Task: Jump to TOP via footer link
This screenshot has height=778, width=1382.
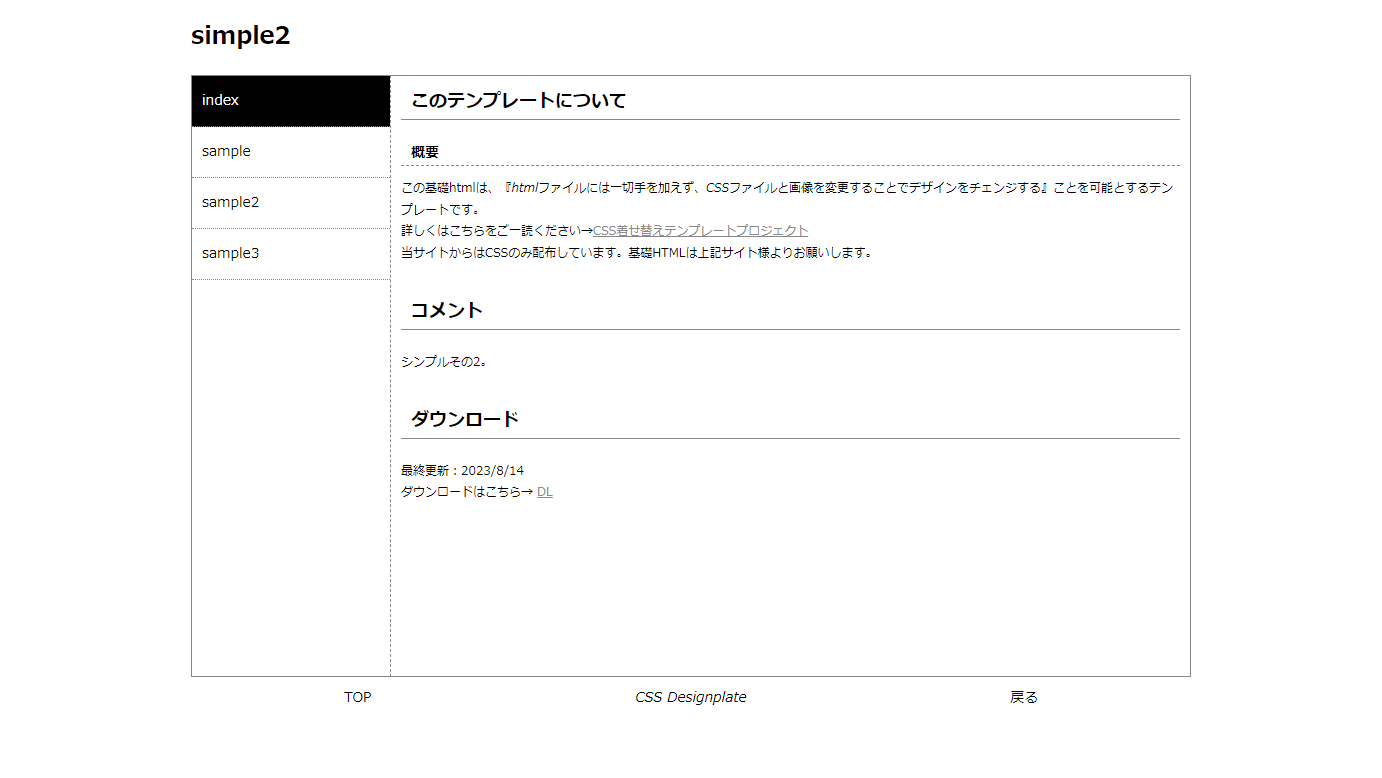Action: coord(357,697)
